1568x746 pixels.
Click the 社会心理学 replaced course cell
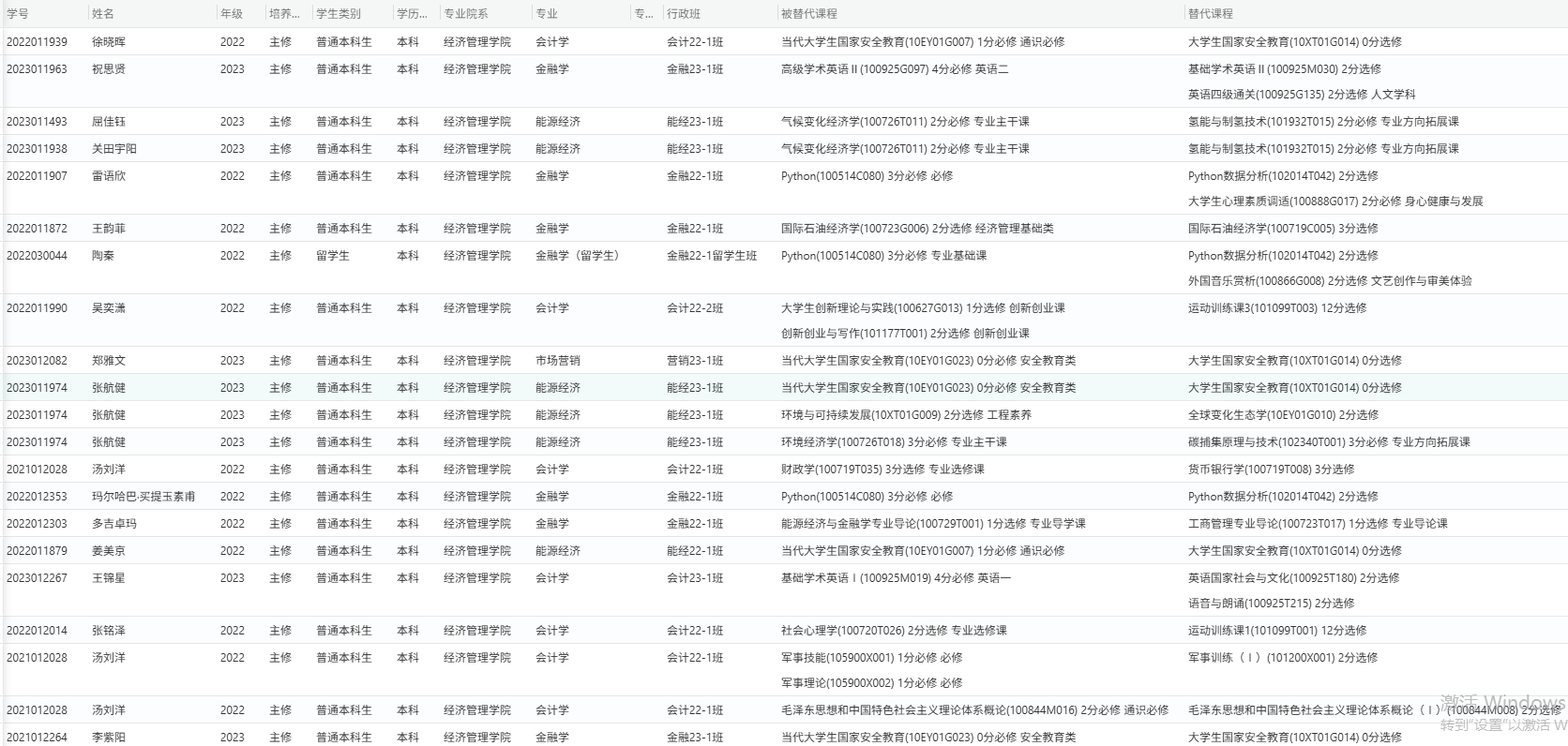[x=893, y=631]
